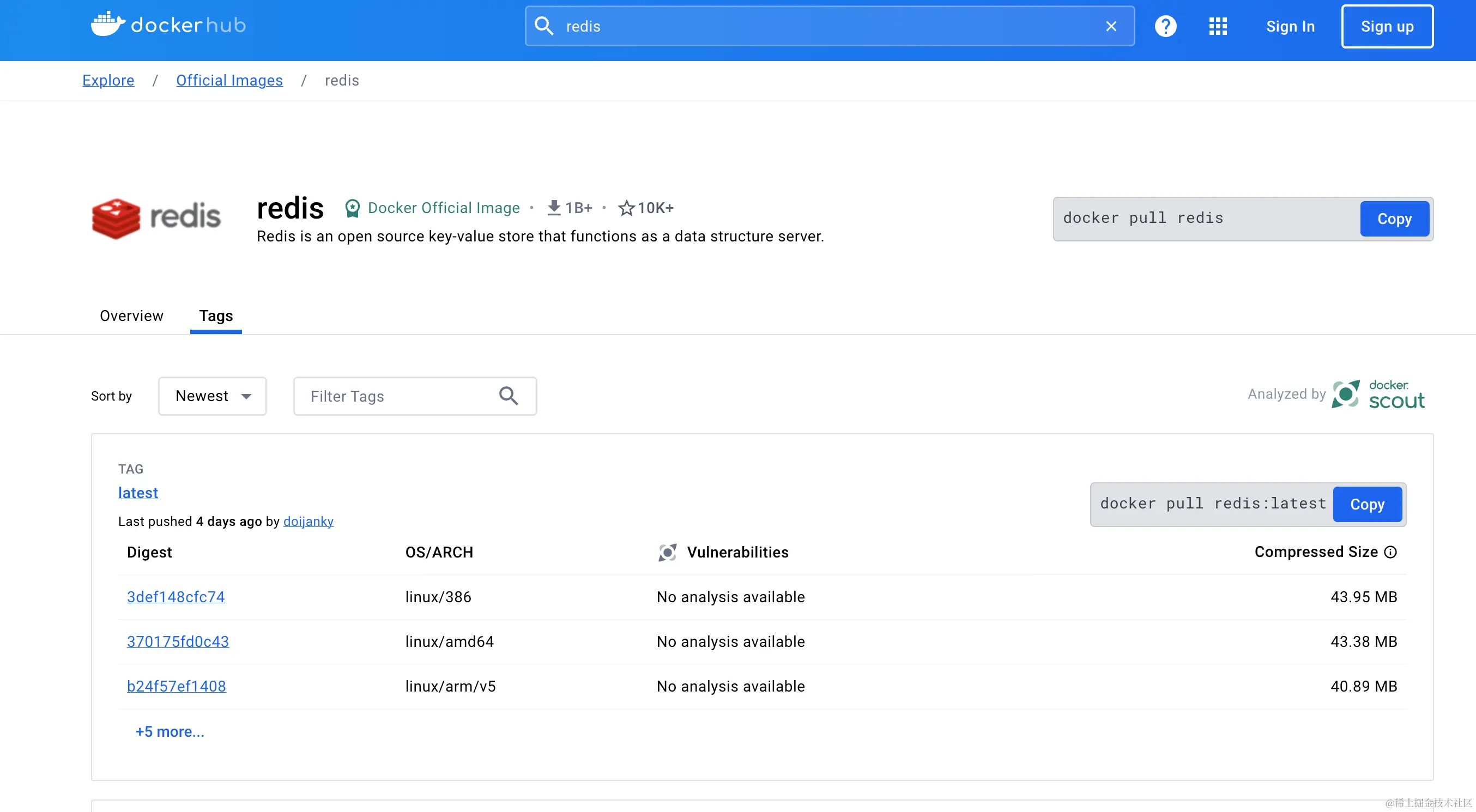Image resolution: width=1476 pixels, height=812 pixels.
Task: Click the 43.95 MB size value
Action: click(x=1364, y=597)
